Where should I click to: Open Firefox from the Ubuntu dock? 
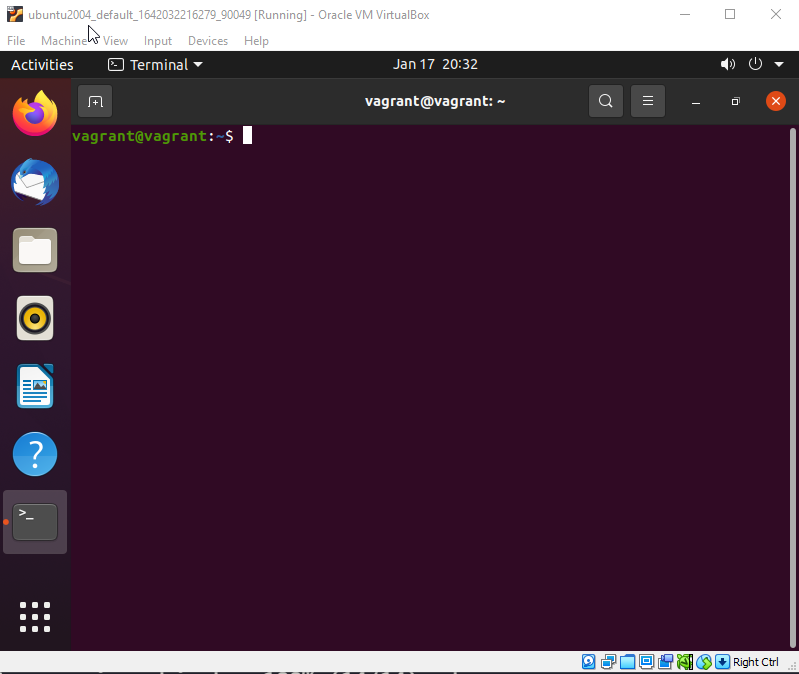35,114
